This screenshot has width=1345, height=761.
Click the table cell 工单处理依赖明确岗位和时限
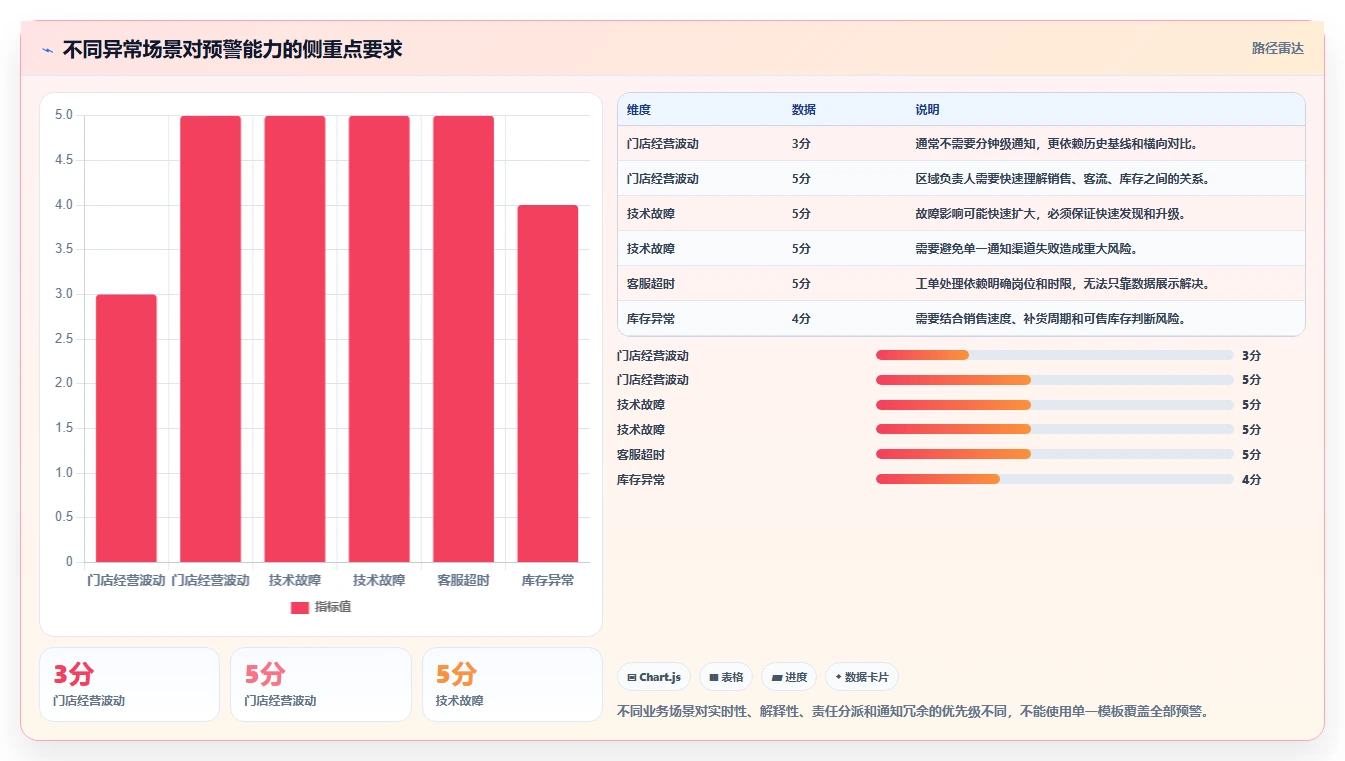[x=1063, y=284]
